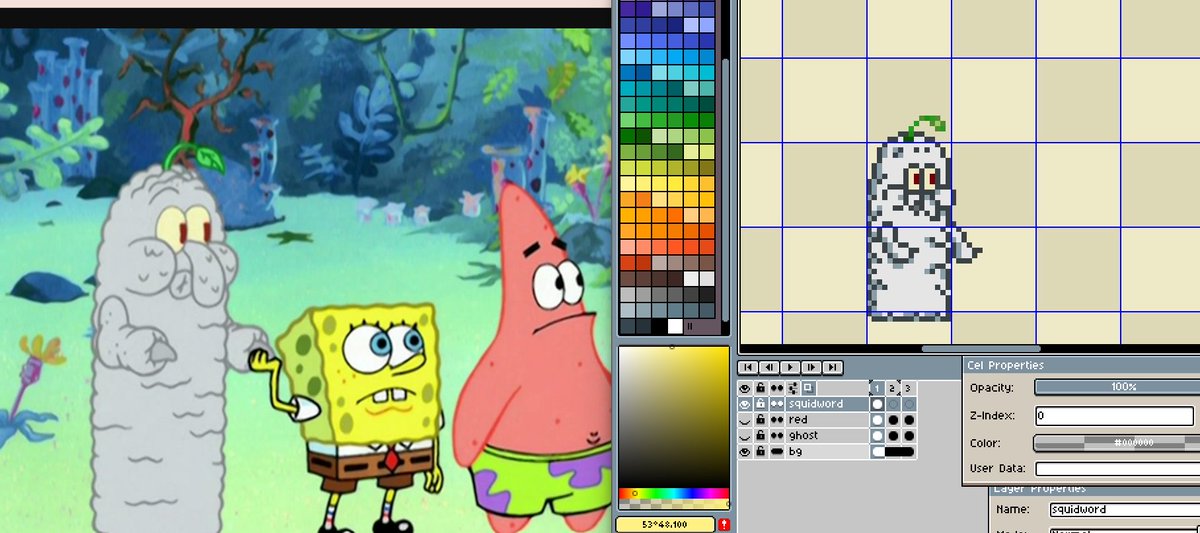Select the highlighted white swatch in palette bottom row
Viewport: 1200px width, 533px height.
point(674,326)
